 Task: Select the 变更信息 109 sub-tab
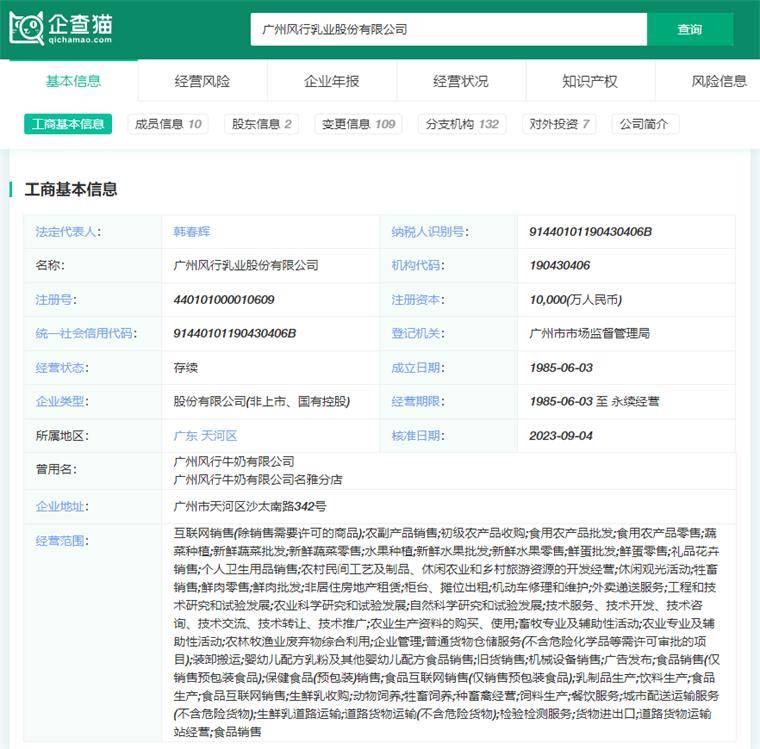pyautogui.click(x=358, y=124)
